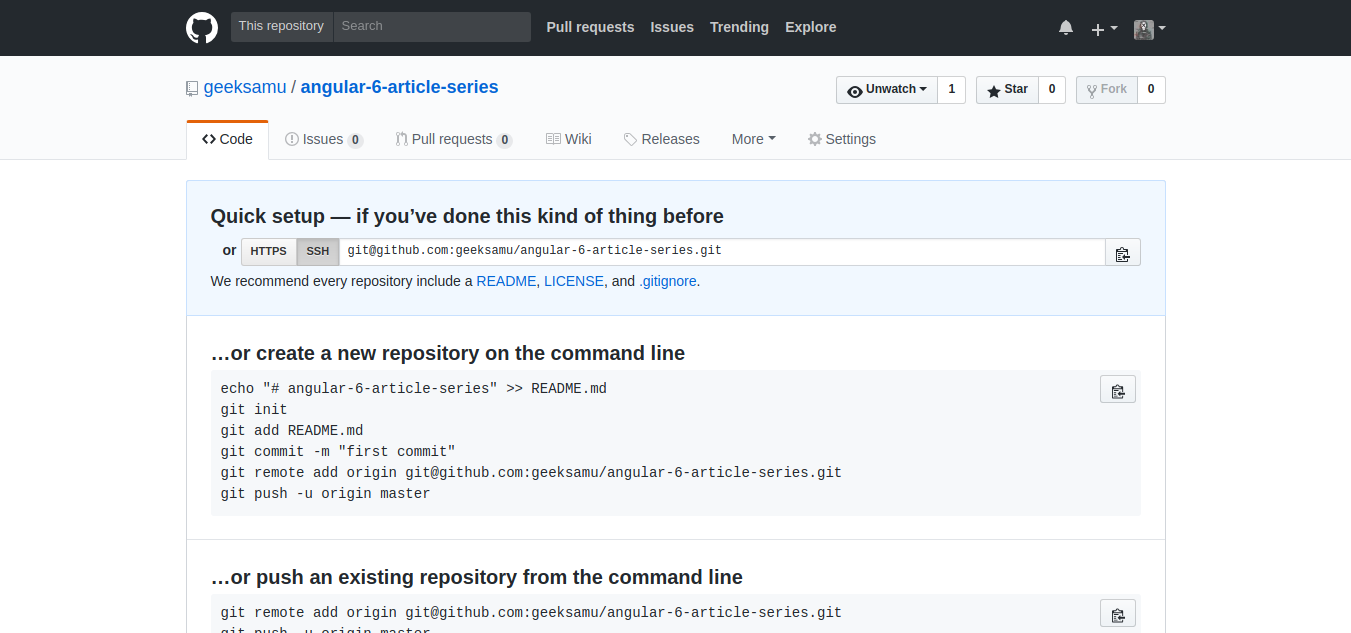The width and height of the screenshot is (1351, 633).
Task: Click the GitHub Octocat logo
Action: pyautogui.click(x=202, y=28)
